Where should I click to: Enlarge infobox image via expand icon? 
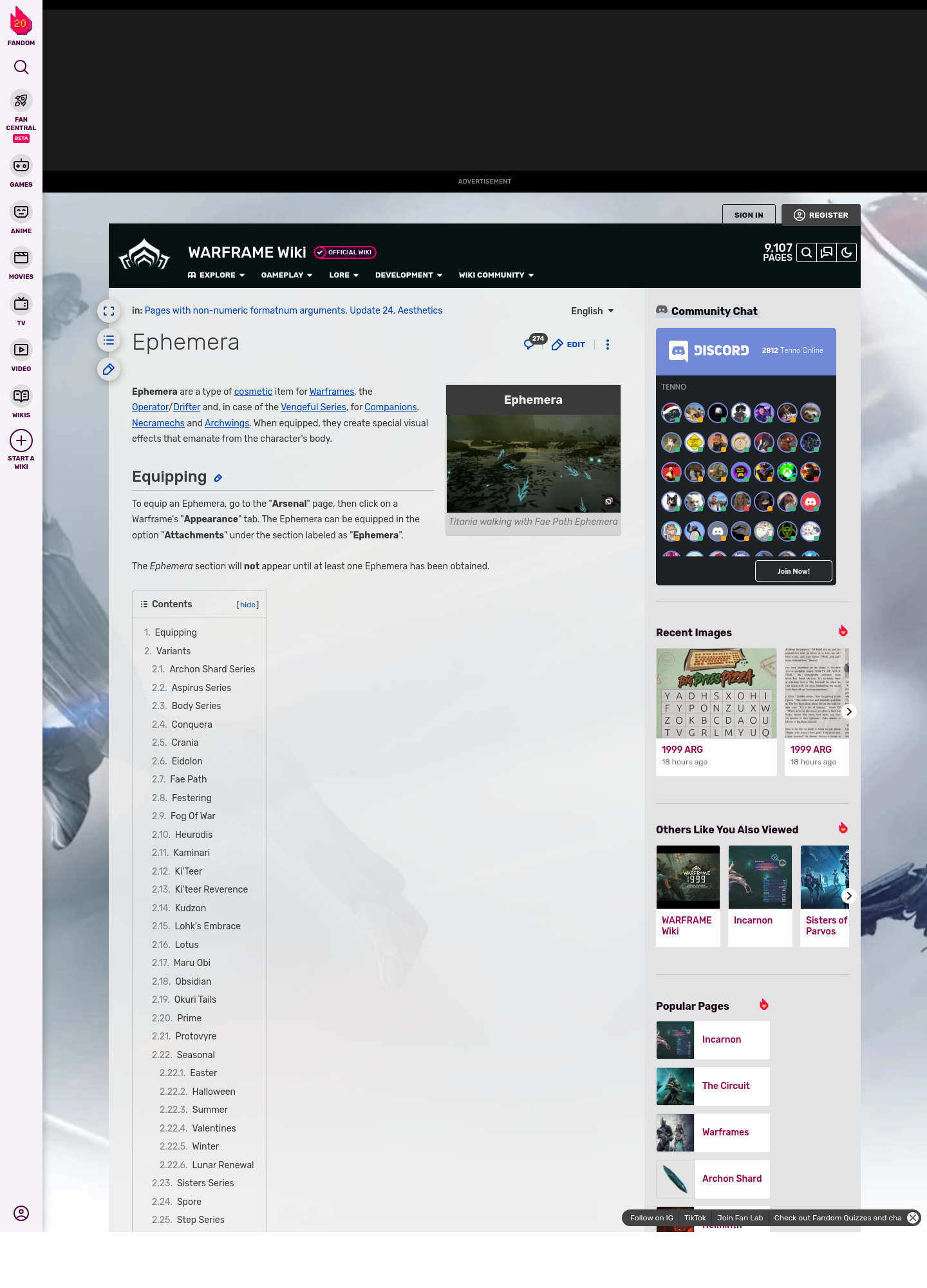[608, 501]
